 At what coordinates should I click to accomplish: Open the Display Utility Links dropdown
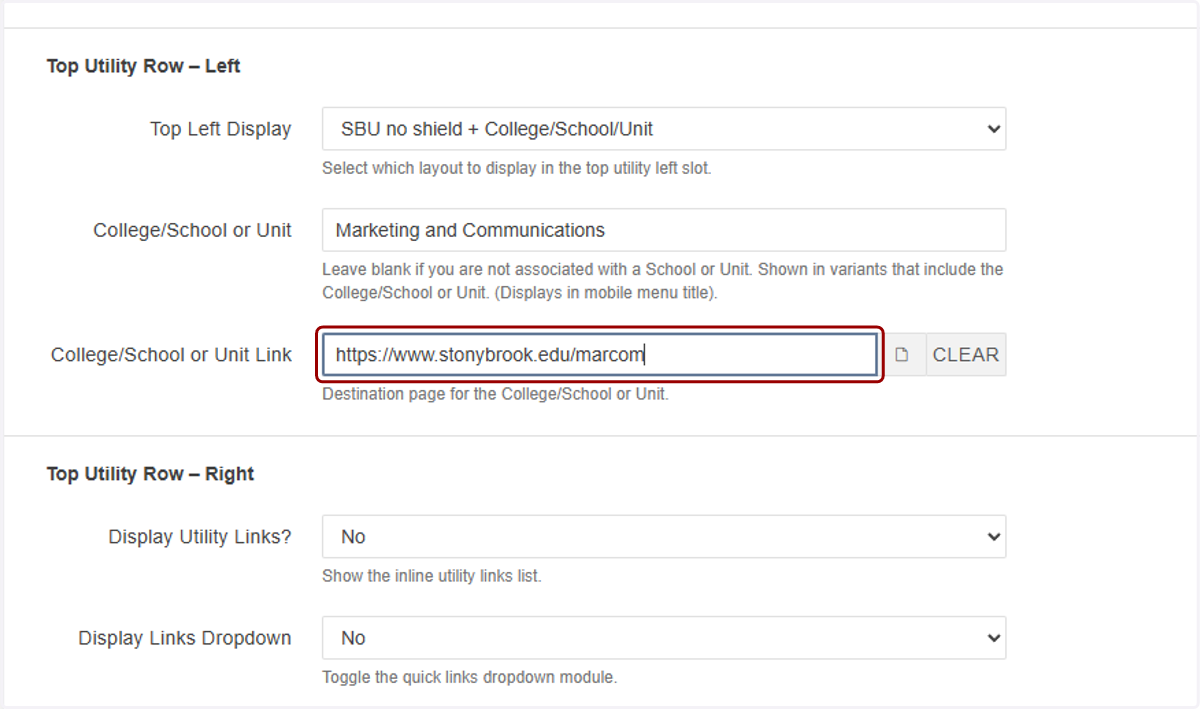point(664,537)
